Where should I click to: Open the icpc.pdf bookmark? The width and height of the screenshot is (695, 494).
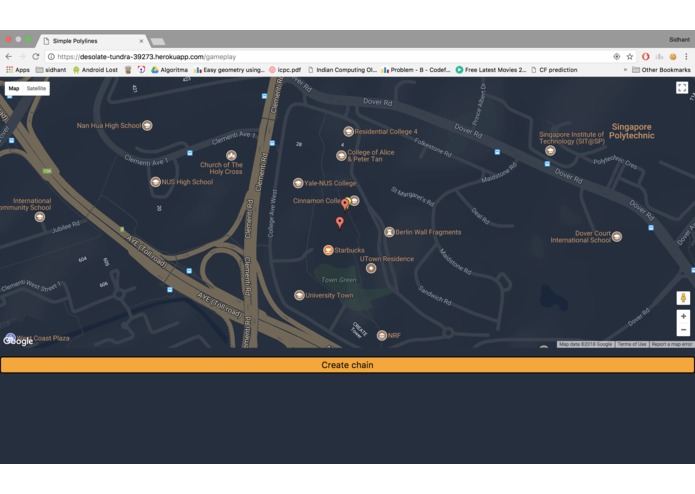point(285,70)
